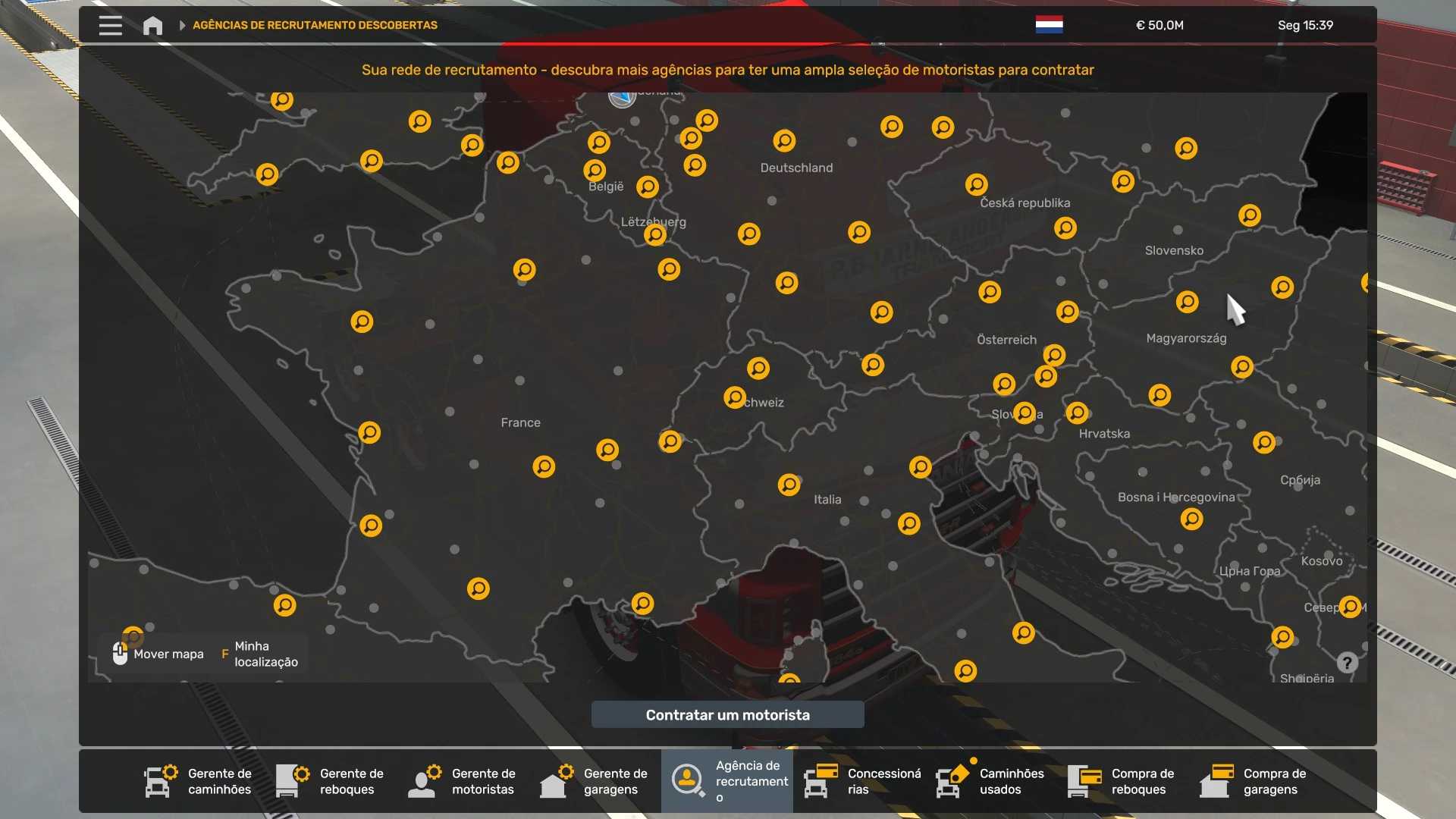This screenshot has width=1456, height=819.
Task: Go to the home screen icon
Action: [152, 26]
